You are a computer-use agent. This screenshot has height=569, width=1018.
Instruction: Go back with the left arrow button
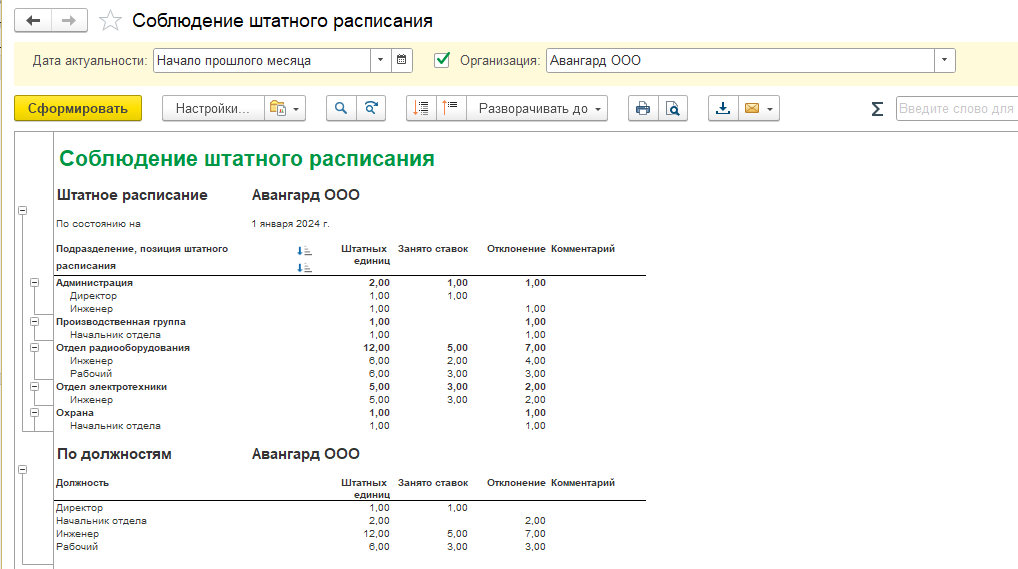point(33,21)
